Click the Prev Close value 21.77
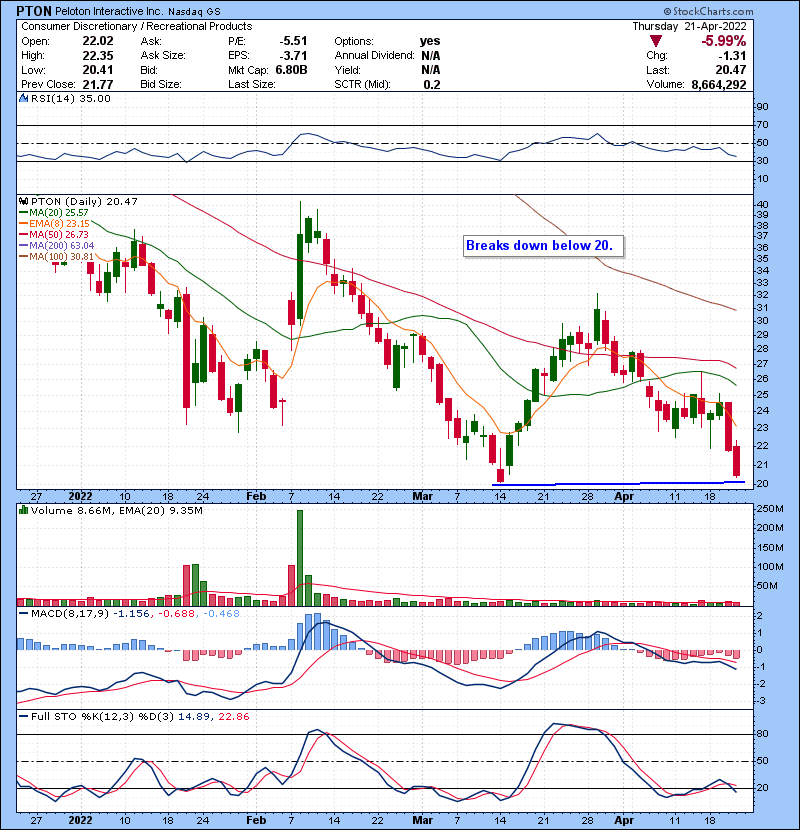The width and height of the screenshot is (800, 830). (x=98, y=85)
